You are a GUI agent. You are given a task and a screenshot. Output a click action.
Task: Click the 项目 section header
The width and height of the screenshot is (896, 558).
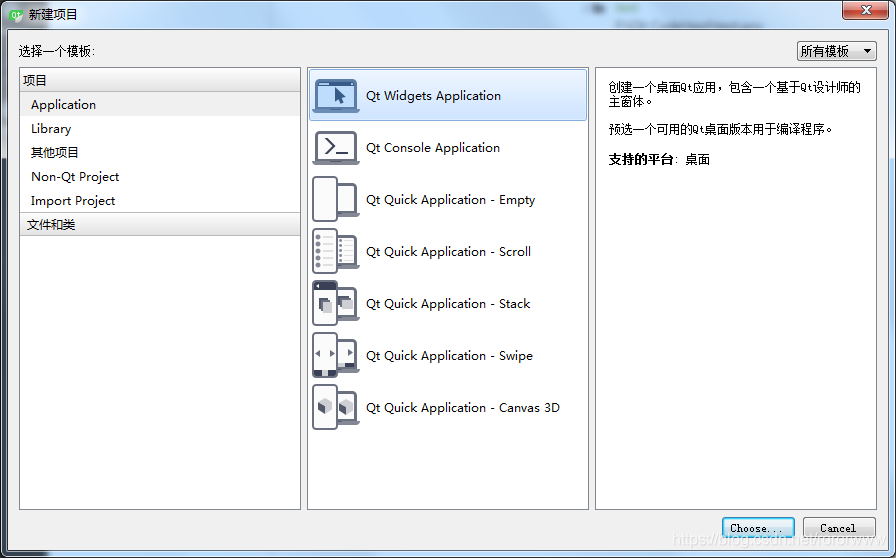(159, 80)
